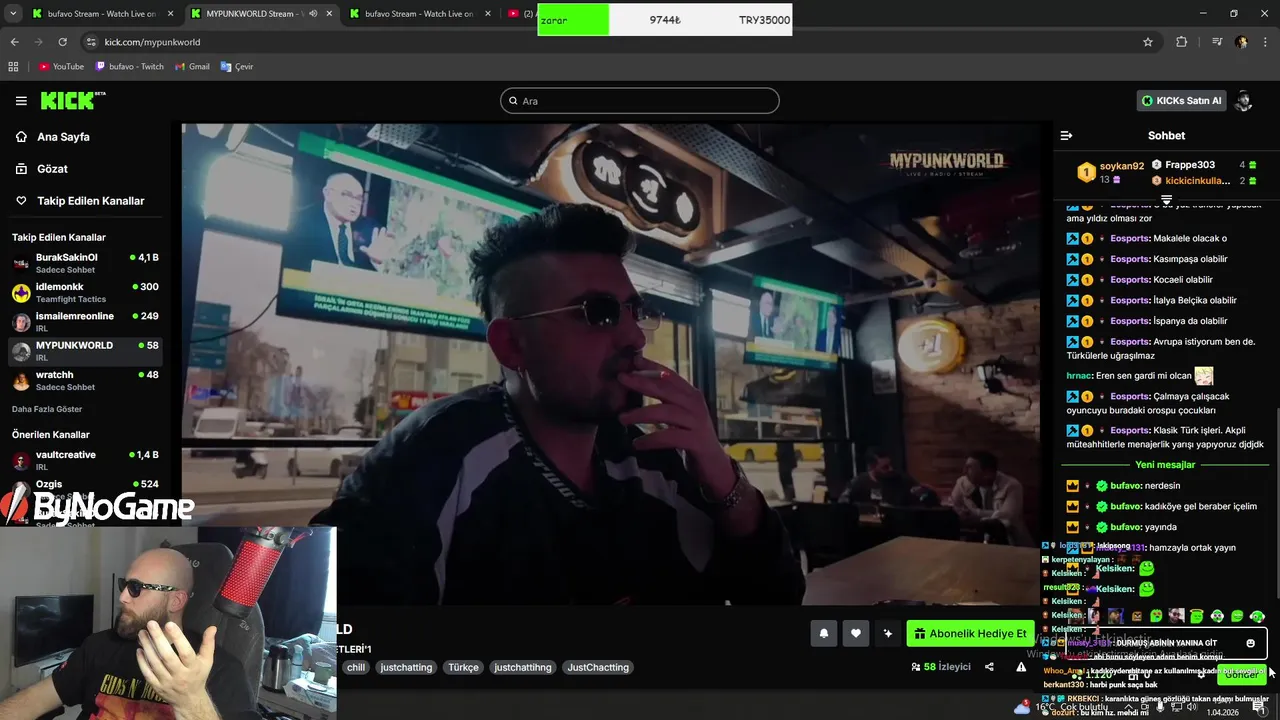Click the viewers count icon

click(916, 667)
